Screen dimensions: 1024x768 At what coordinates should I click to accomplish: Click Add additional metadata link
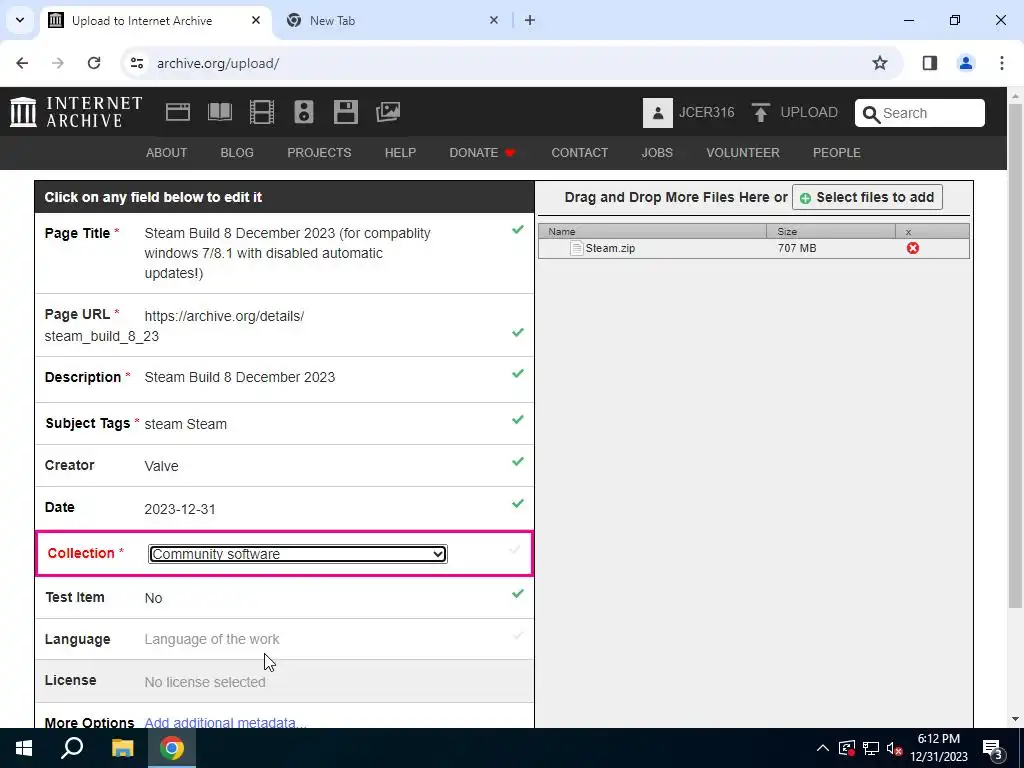tap(225, 722)
